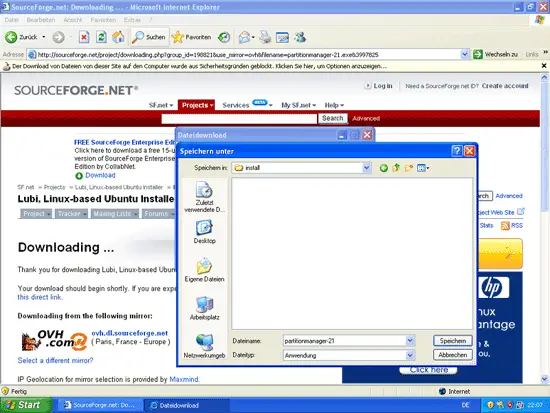This screenshot has height=413, width=550.
Task: Close the information bar with X
Action: pyautogui.click(x=544, y=66)
